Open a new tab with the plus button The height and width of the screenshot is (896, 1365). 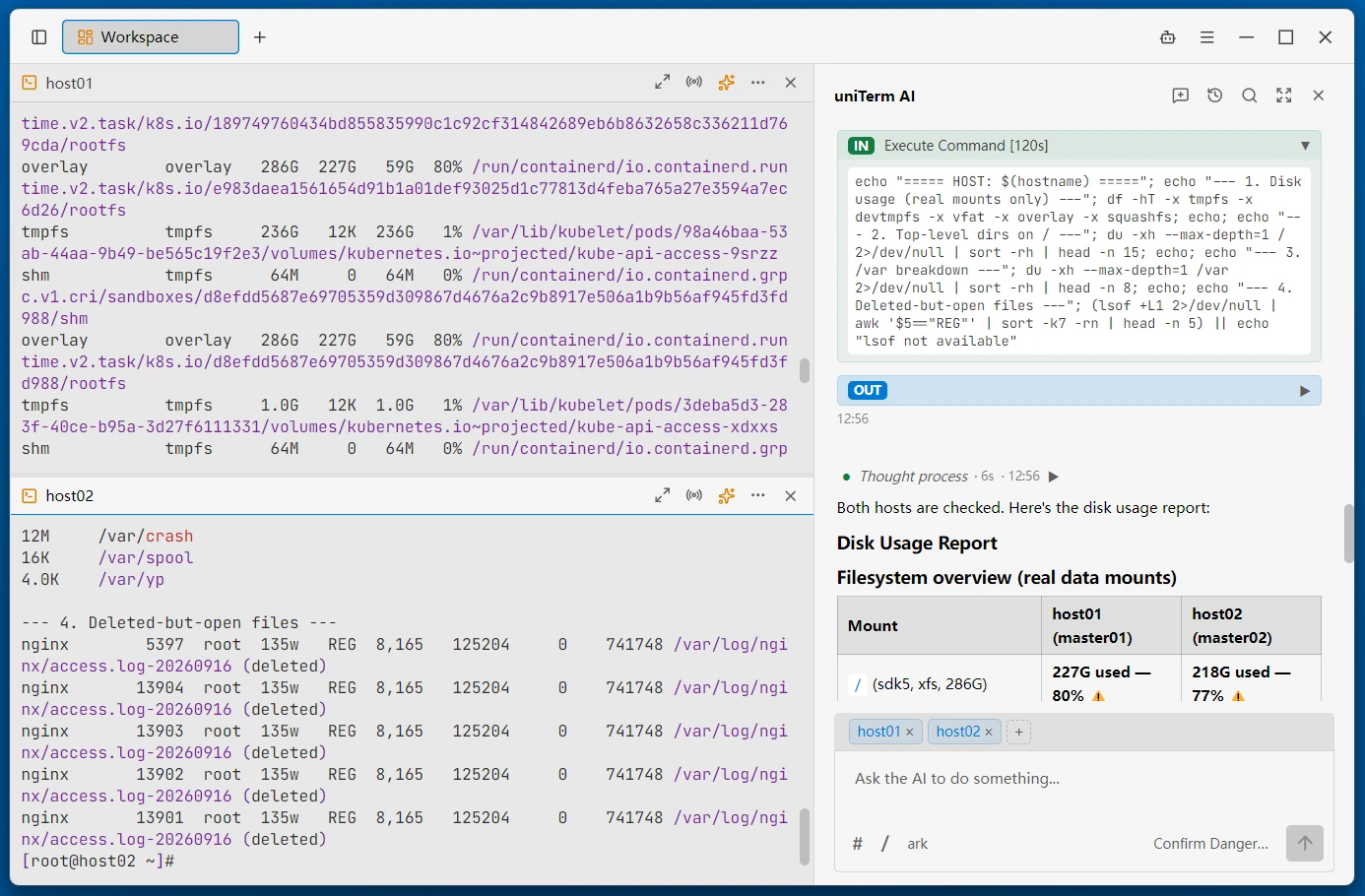point(260,37)
